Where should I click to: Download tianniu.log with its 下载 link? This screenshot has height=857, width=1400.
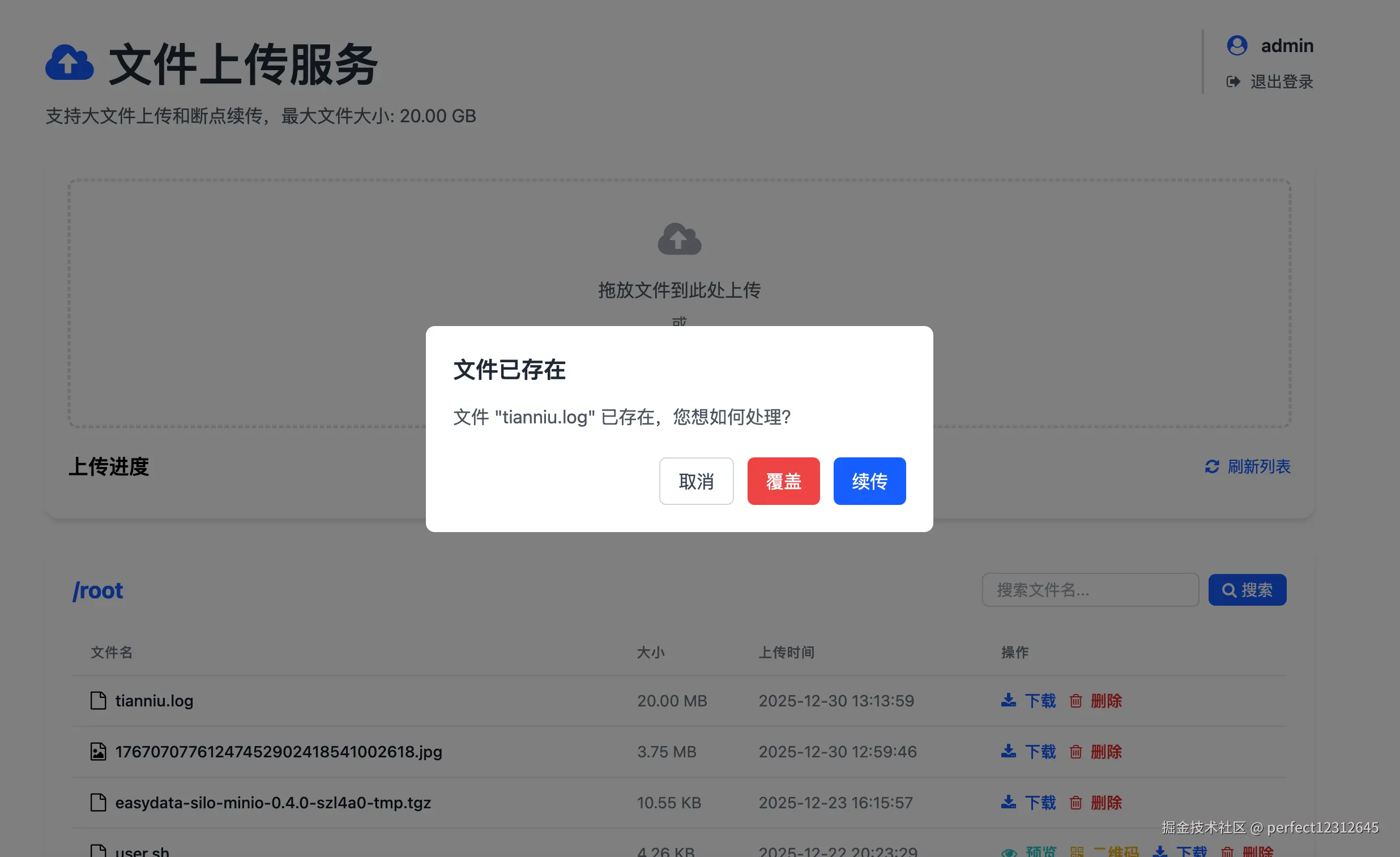(1028, 700)
